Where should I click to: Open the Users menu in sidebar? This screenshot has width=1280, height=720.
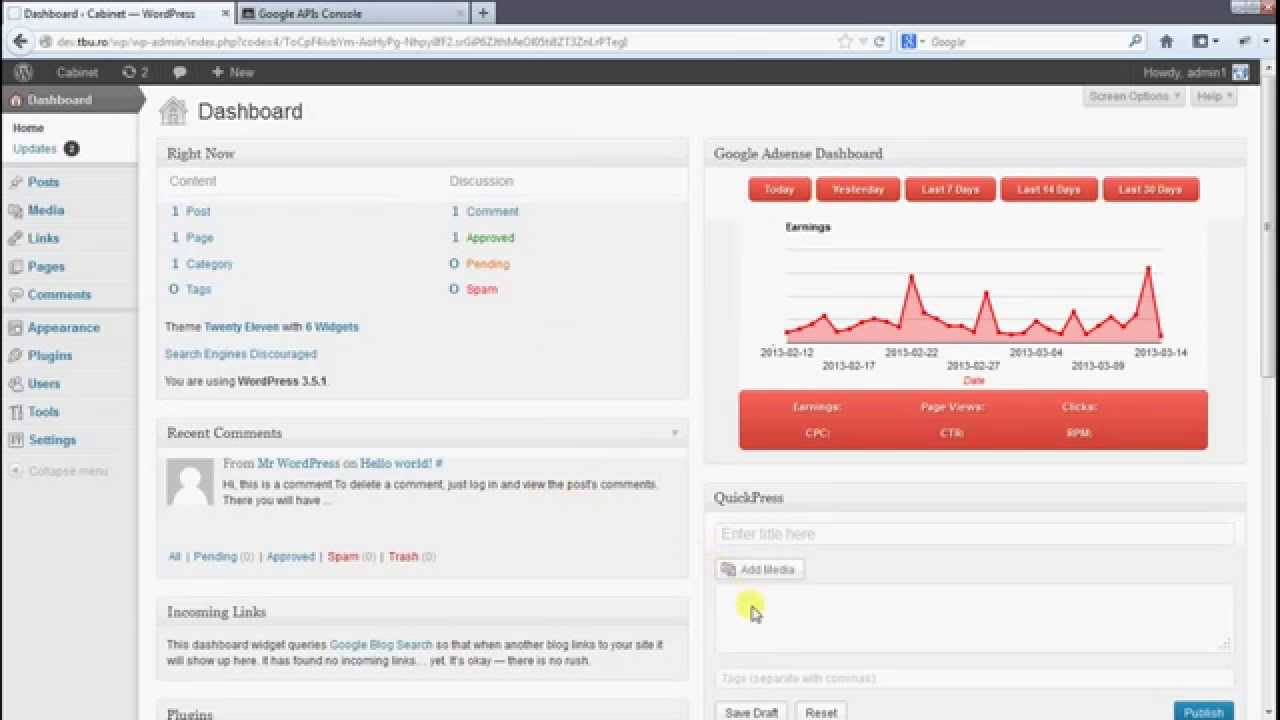click(x=44, y=383)
